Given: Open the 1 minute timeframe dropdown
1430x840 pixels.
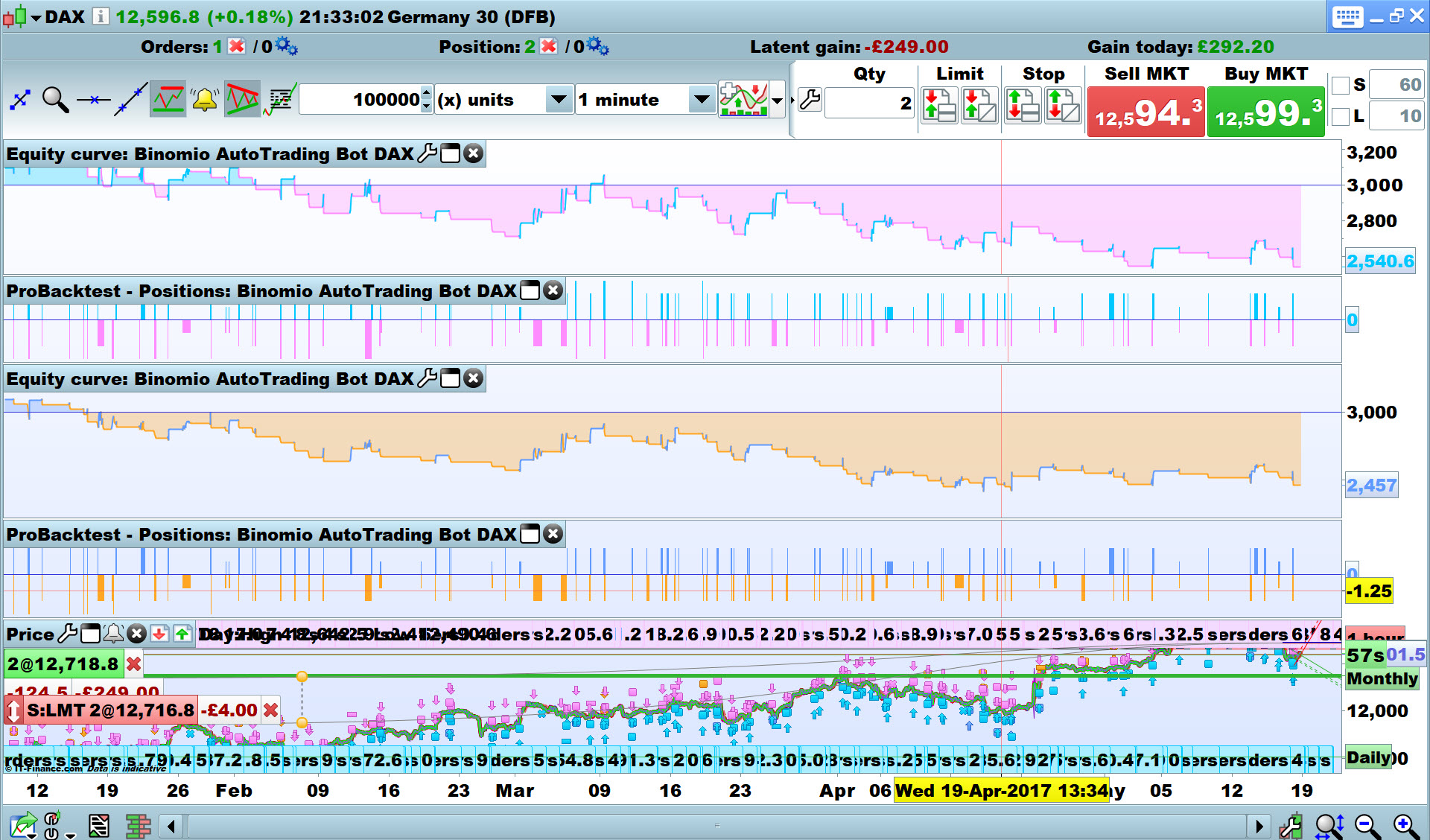Looking at the screenshot, I should [x=701, y=100].
